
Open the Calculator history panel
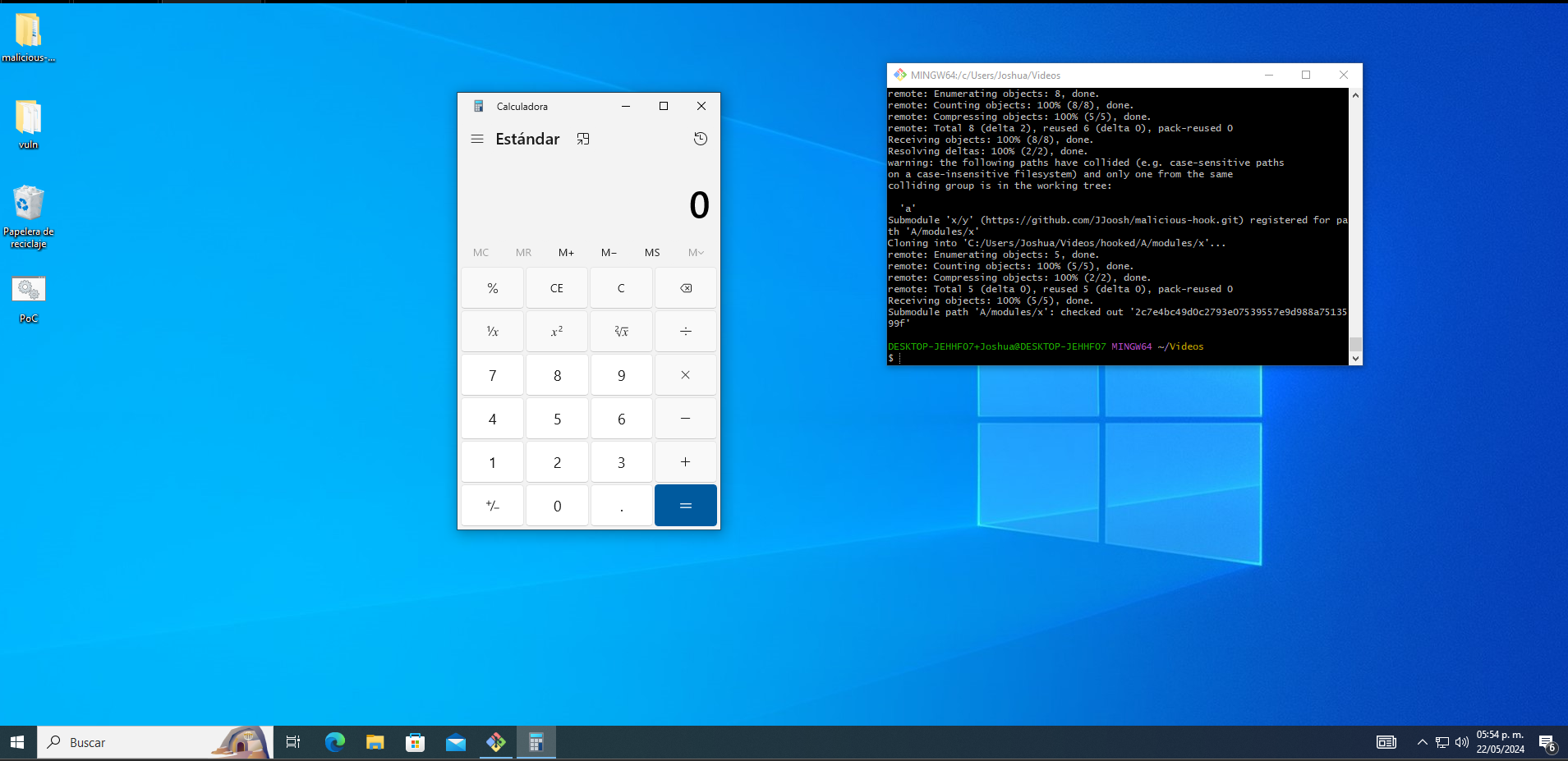coord(701,139)
